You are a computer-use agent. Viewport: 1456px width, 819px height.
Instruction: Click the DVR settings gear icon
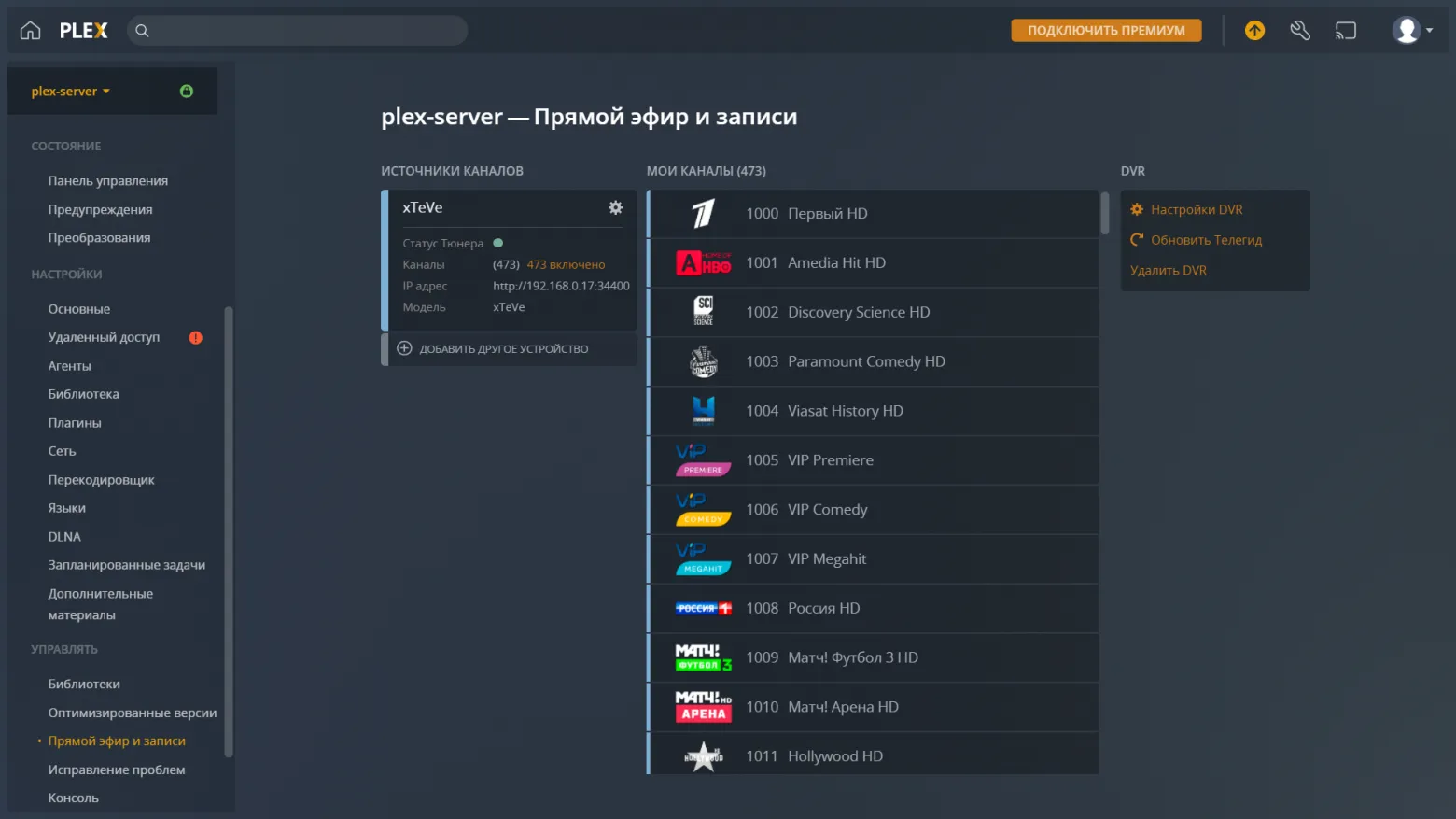[x=1137, y=209]
